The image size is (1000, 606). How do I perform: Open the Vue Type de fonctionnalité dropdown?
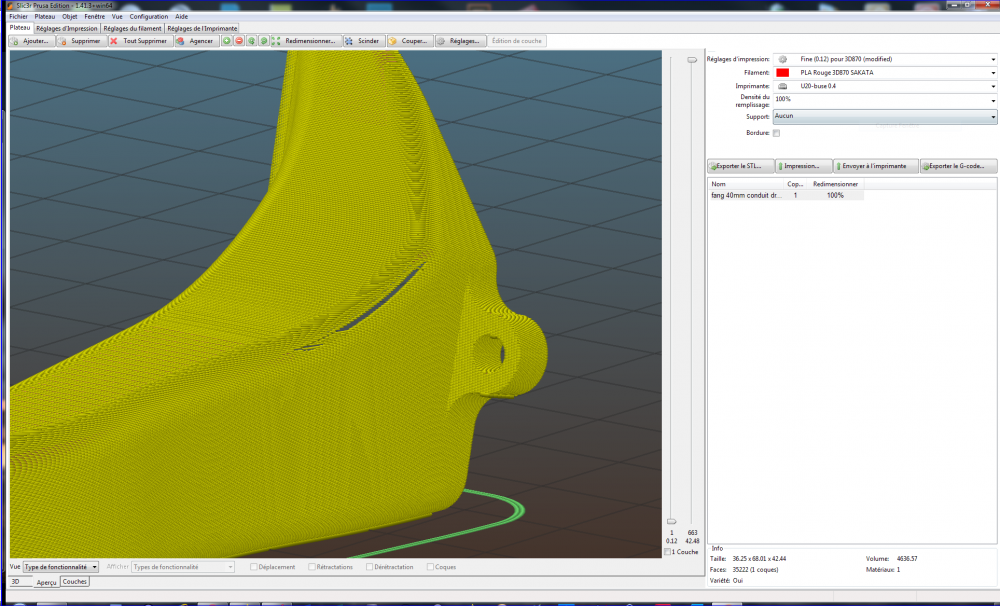(x=61, y=567)
